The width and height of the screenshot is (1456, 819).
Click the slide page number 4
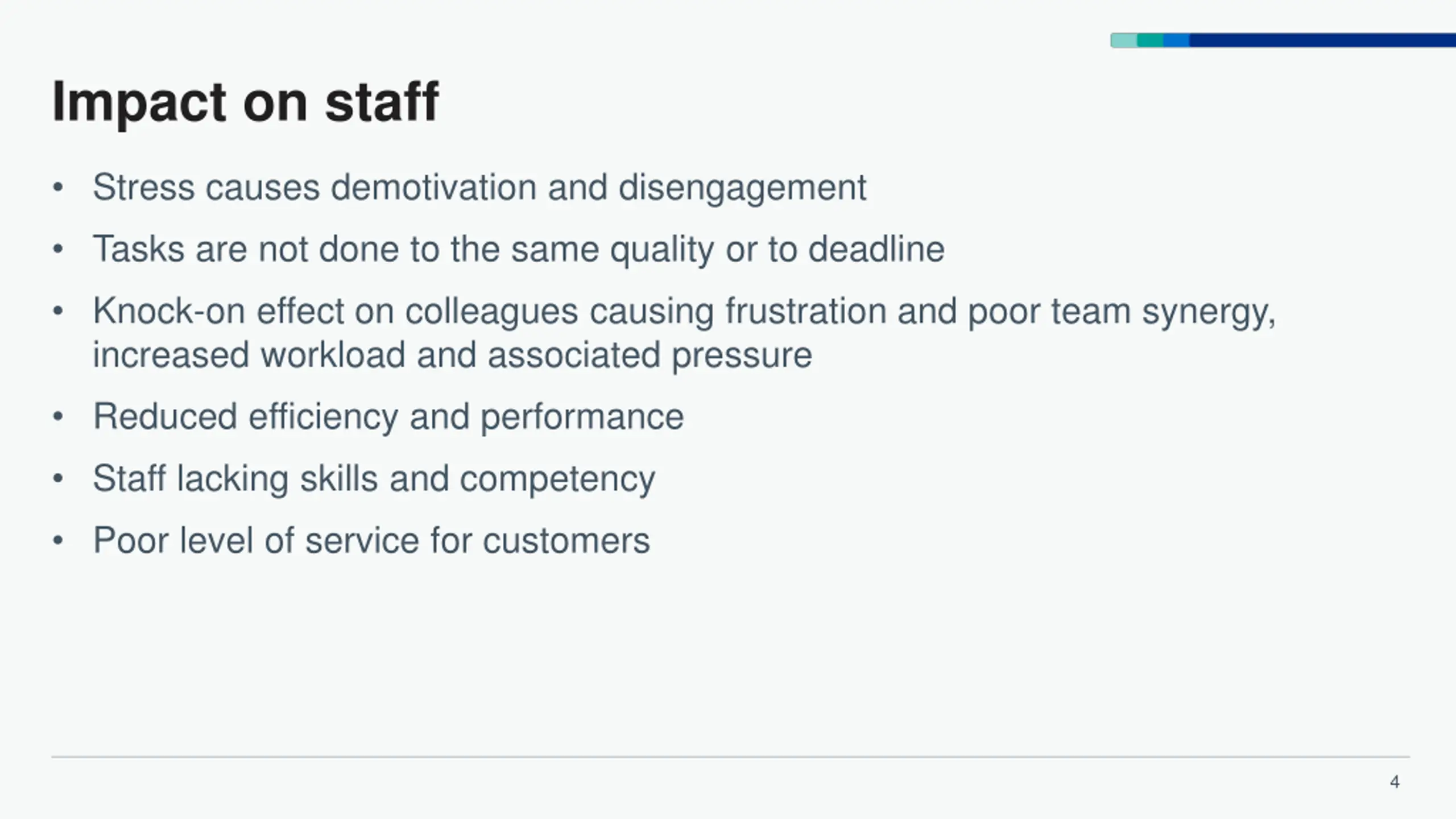(1395, 782)
